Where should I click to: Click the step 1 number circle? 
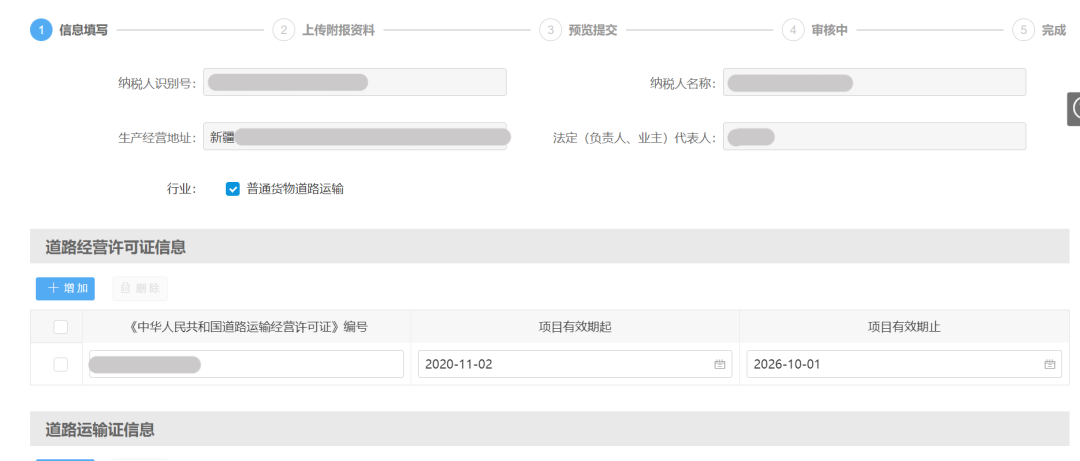(x=41, y=30)
